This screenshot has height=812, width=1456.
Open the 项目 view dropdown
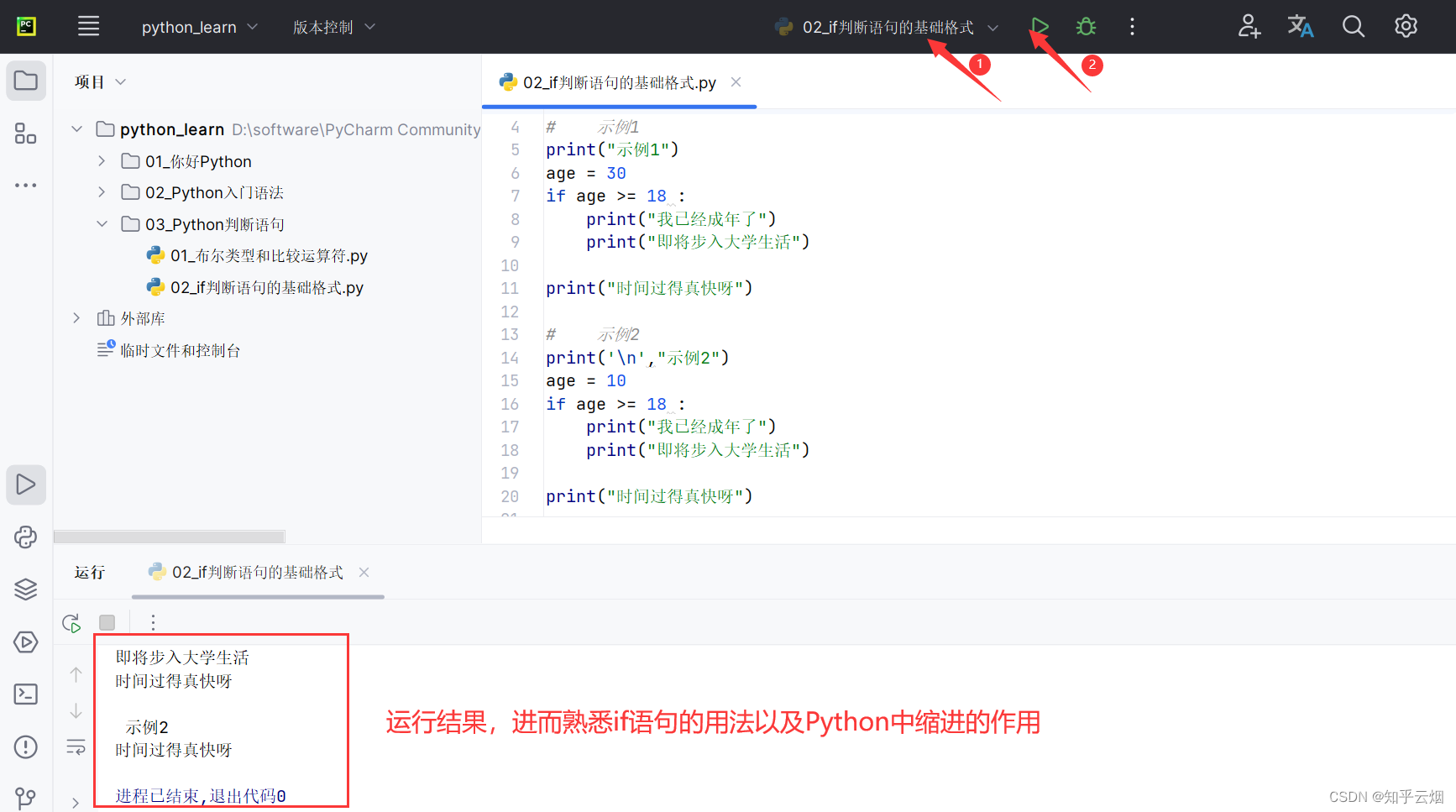point(100,81)
